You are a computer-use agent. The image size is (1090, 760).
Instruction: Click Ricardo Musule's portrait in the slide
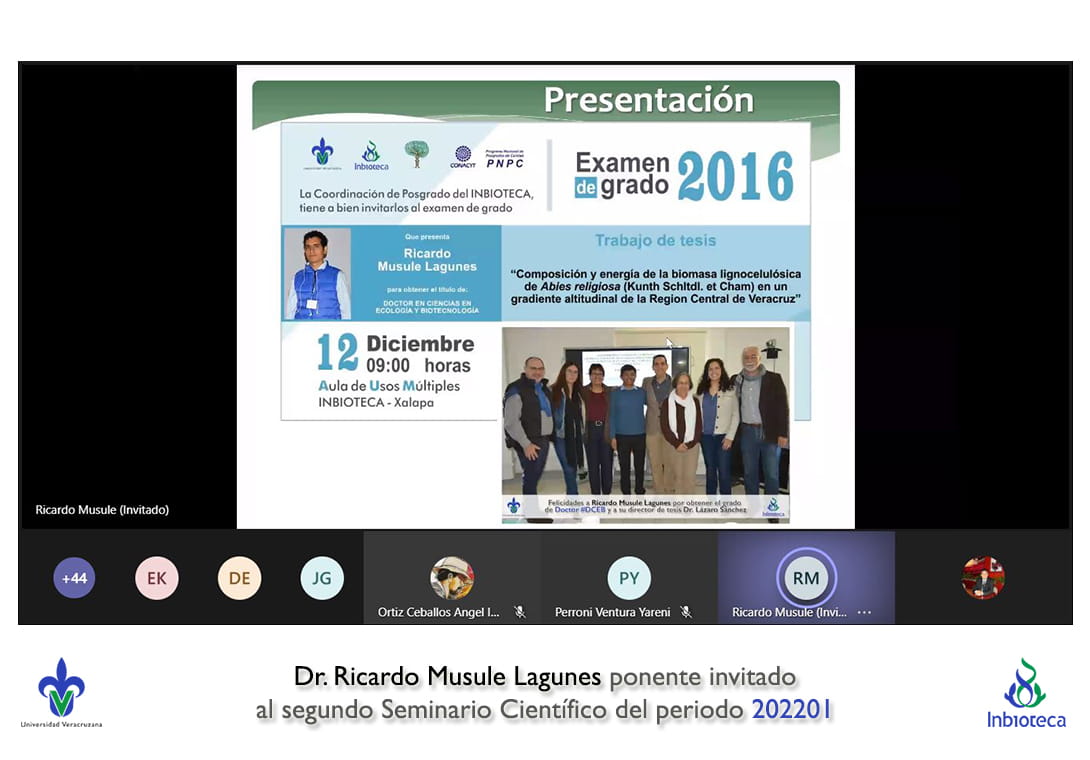point(317,274)
